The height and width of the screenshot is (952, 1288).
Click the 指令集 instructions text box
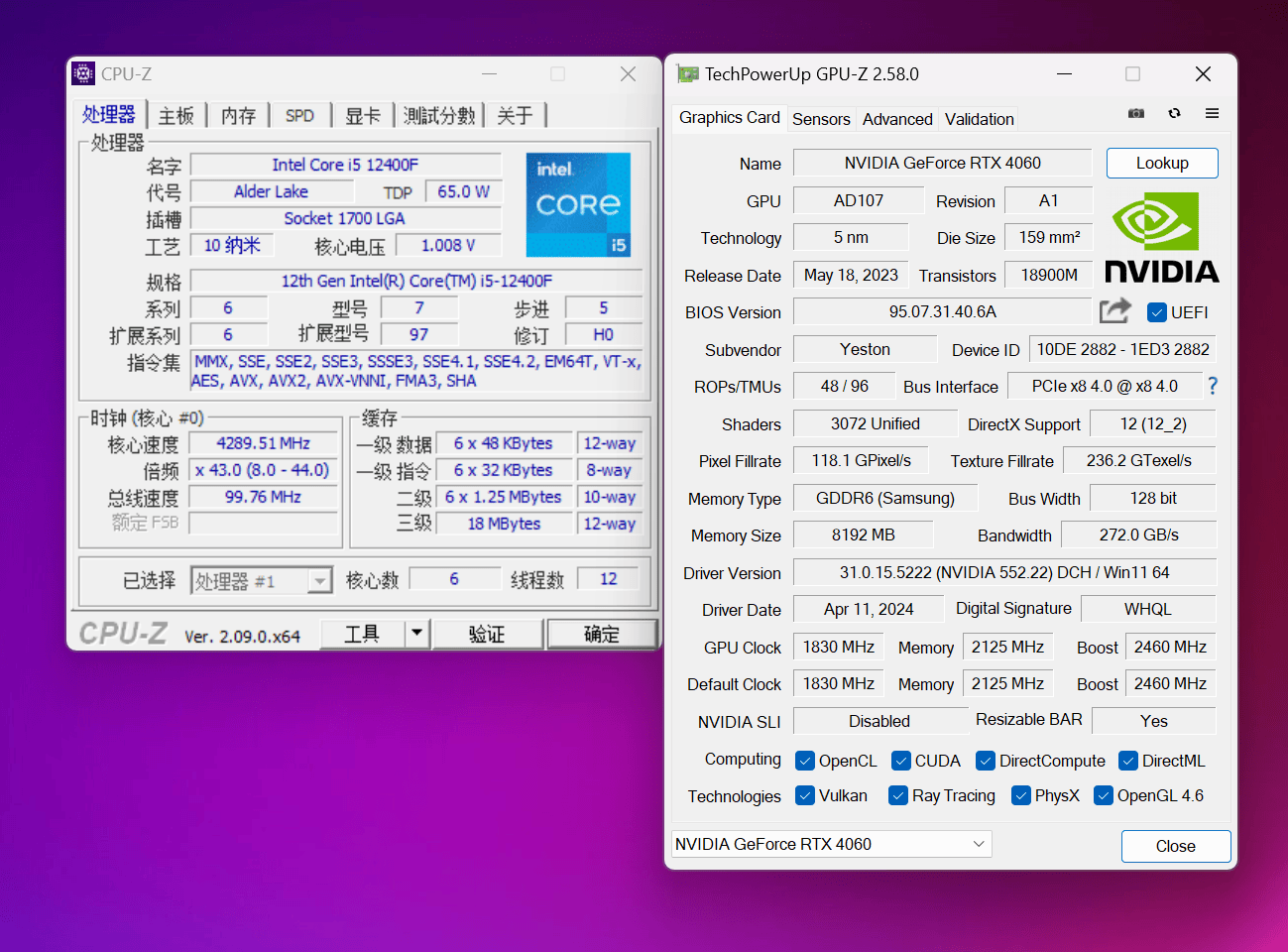416,371
